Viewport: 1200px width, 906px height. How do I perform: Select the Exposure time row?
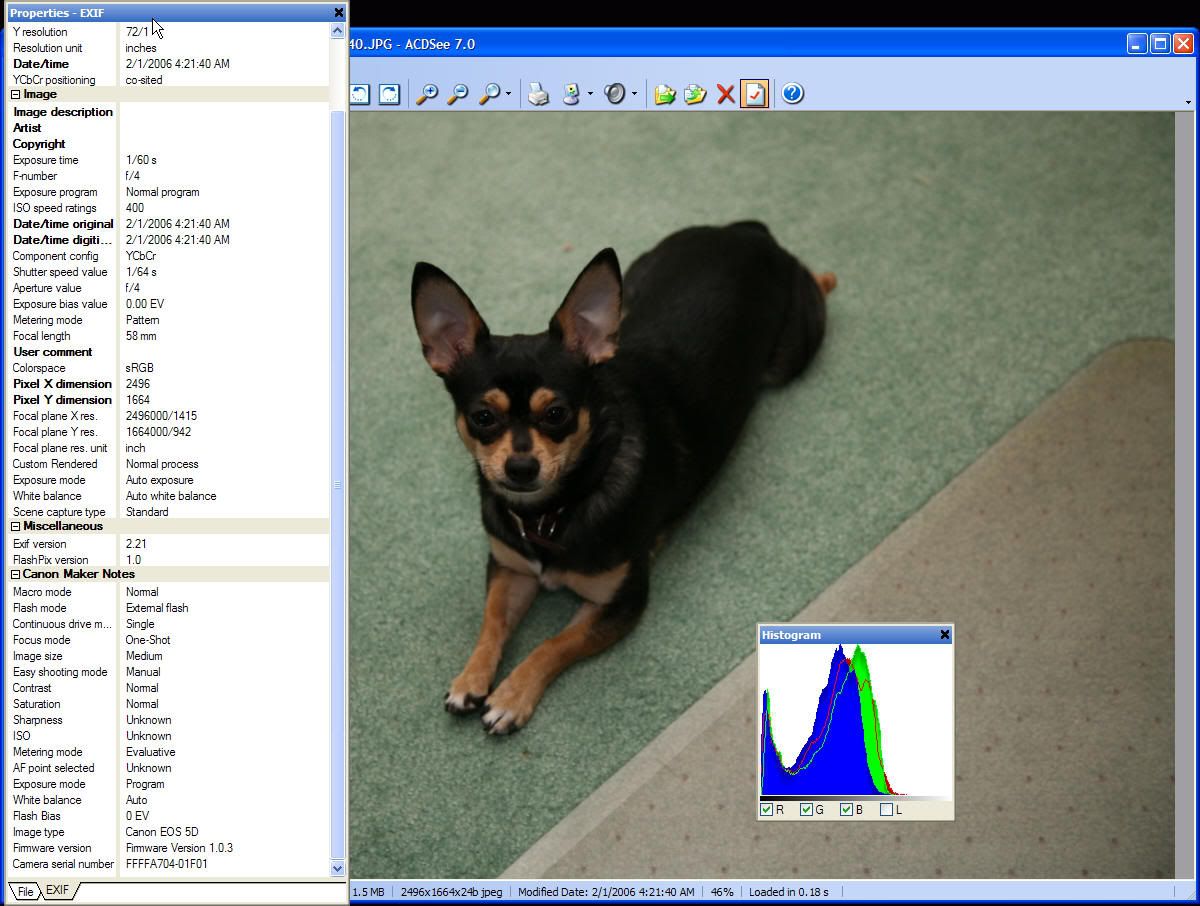click(x=169, y=160)
